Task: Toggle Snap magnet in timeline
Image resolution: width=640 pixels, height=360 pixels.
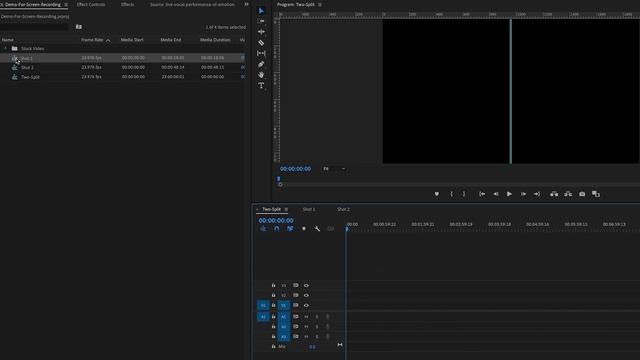Action: [x=277, y=229]
